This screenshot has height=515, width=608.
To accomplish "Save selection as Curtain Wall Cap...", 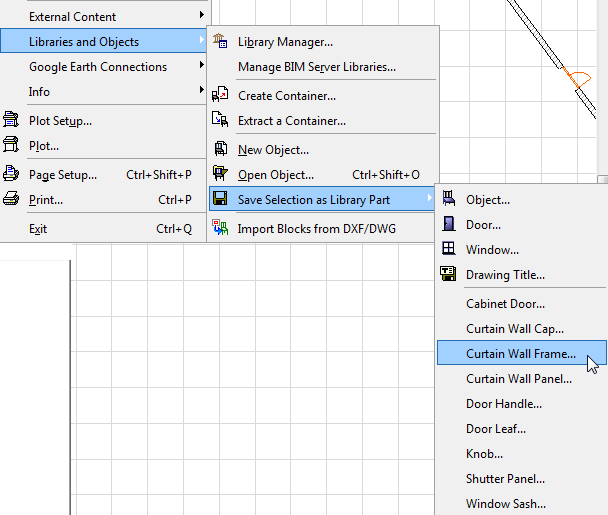I will [x=522, y=328].
